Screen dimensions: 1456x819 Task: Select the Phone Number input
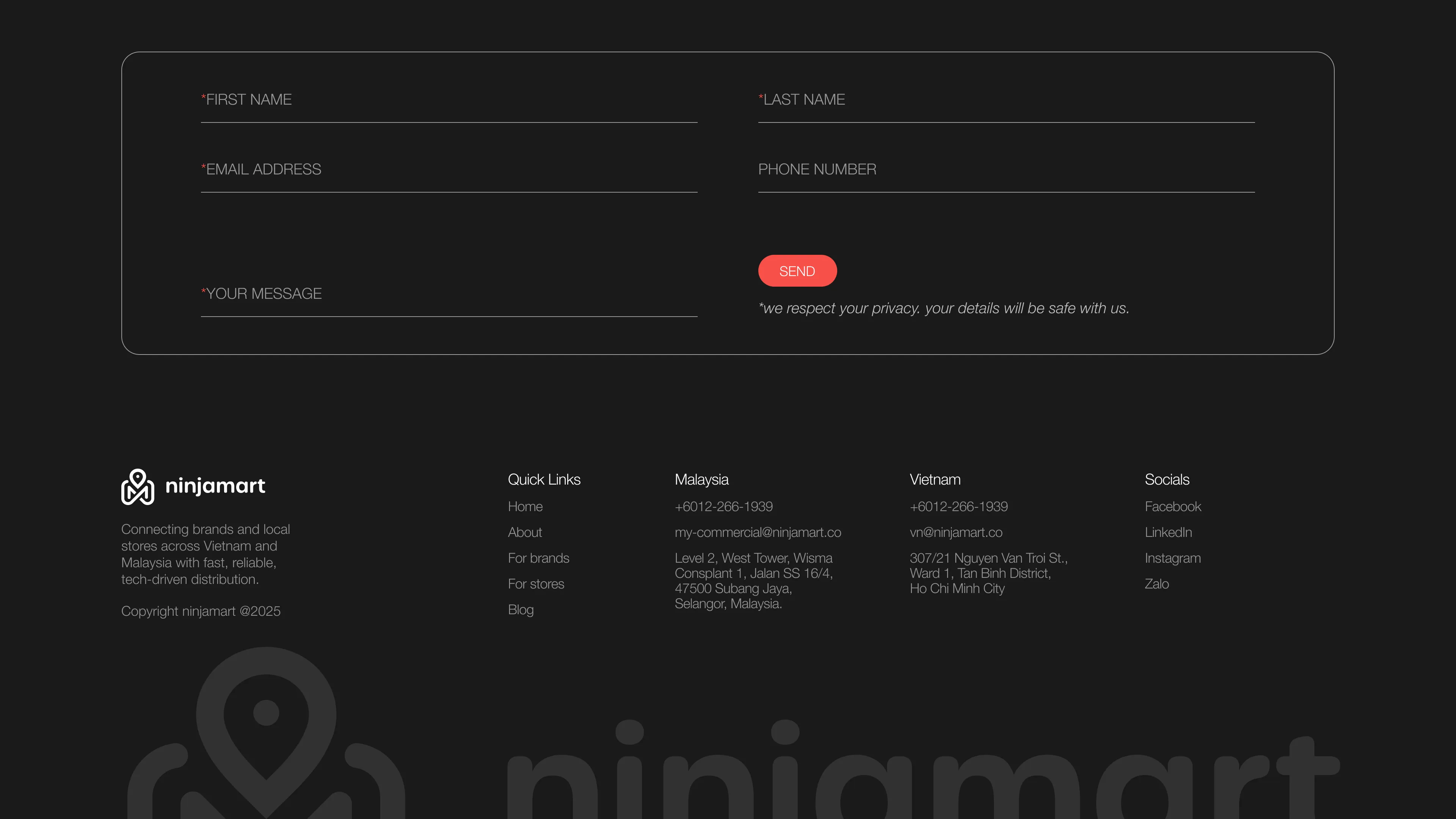point(1006,169)
